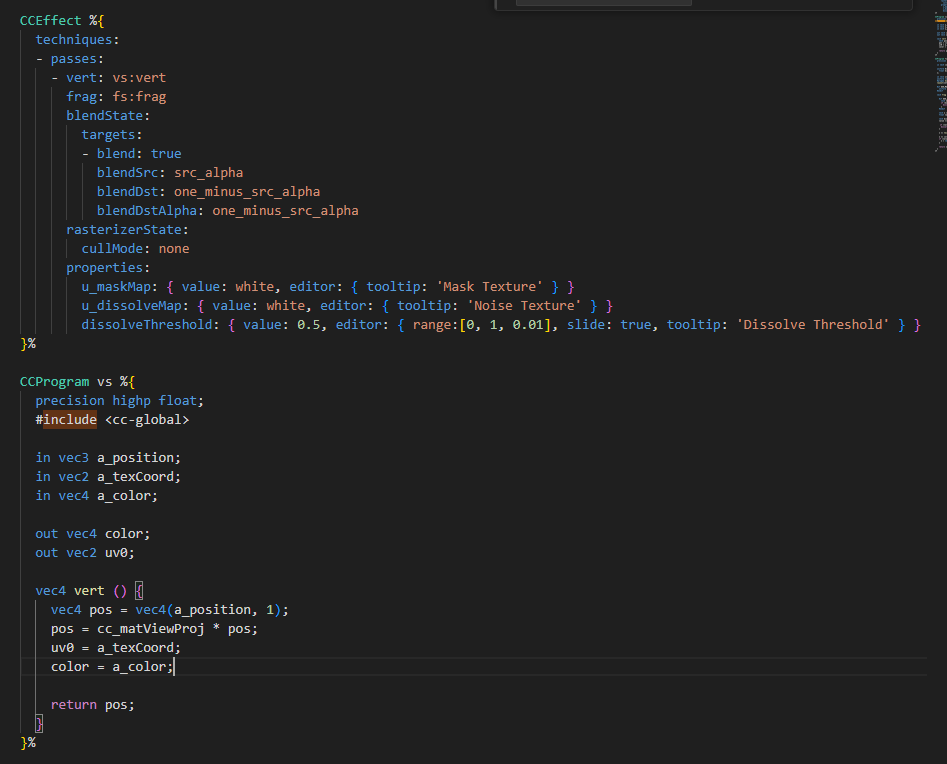Click the '<cc-global>' include path
947x764 pixels.
click(147, 420)
